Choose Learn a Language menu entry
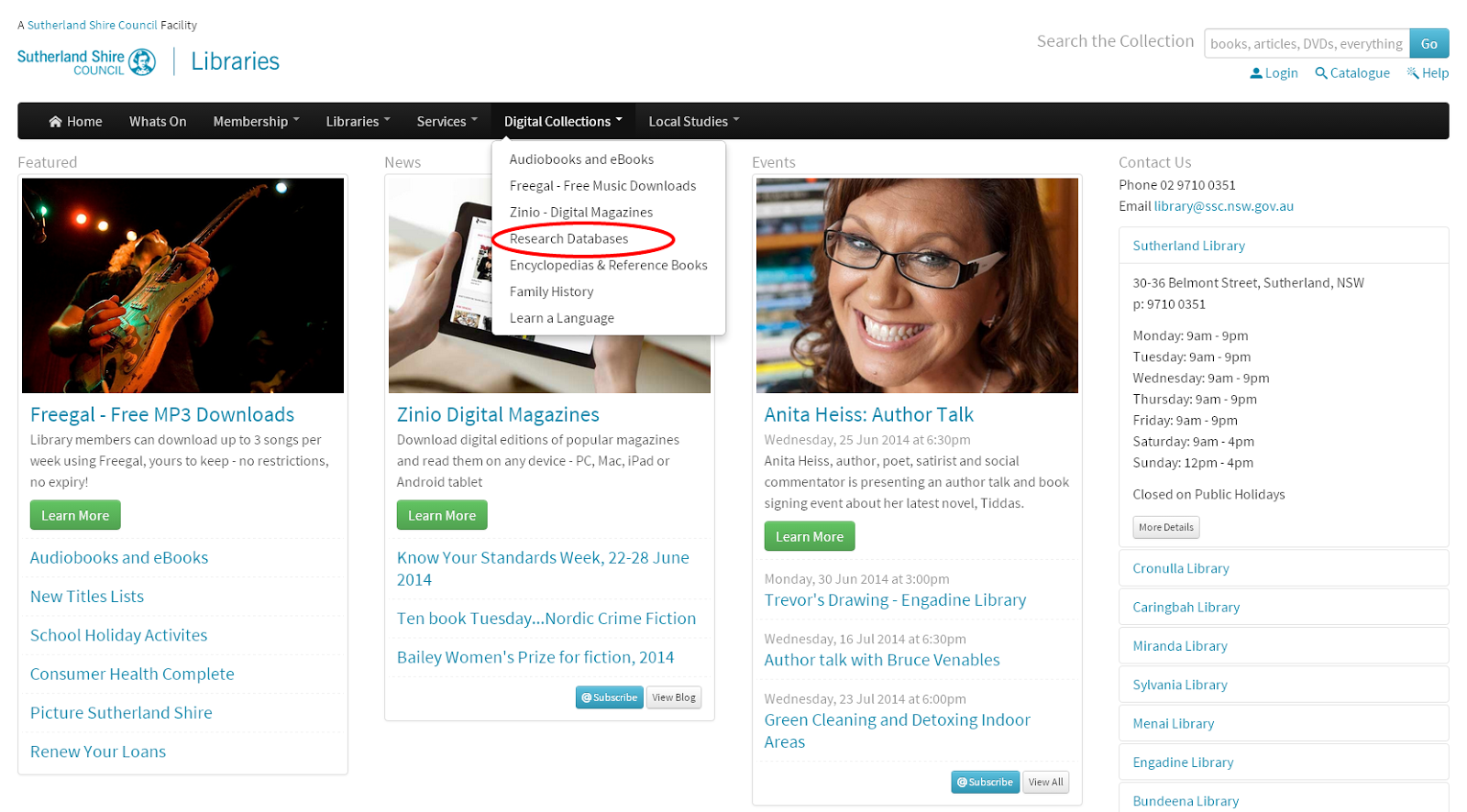Viewport: 1467px width, 812px height. [561, 319]
